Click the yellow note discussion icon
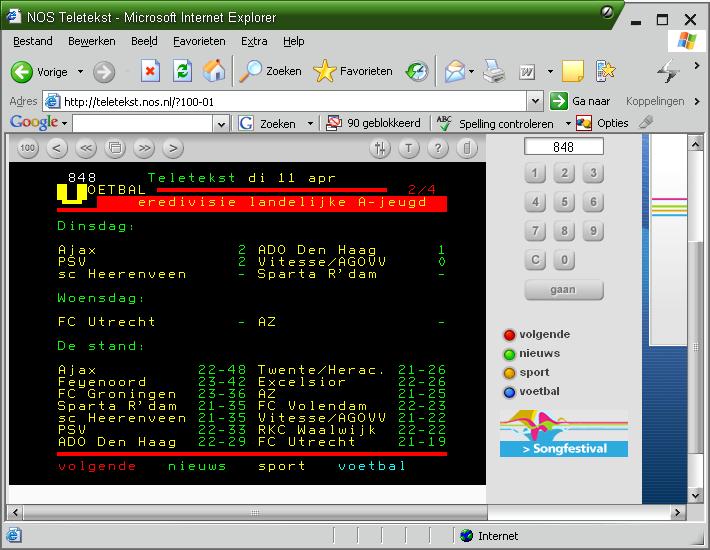This screenshot has width=710, height=550. click(x=573, y=71)
